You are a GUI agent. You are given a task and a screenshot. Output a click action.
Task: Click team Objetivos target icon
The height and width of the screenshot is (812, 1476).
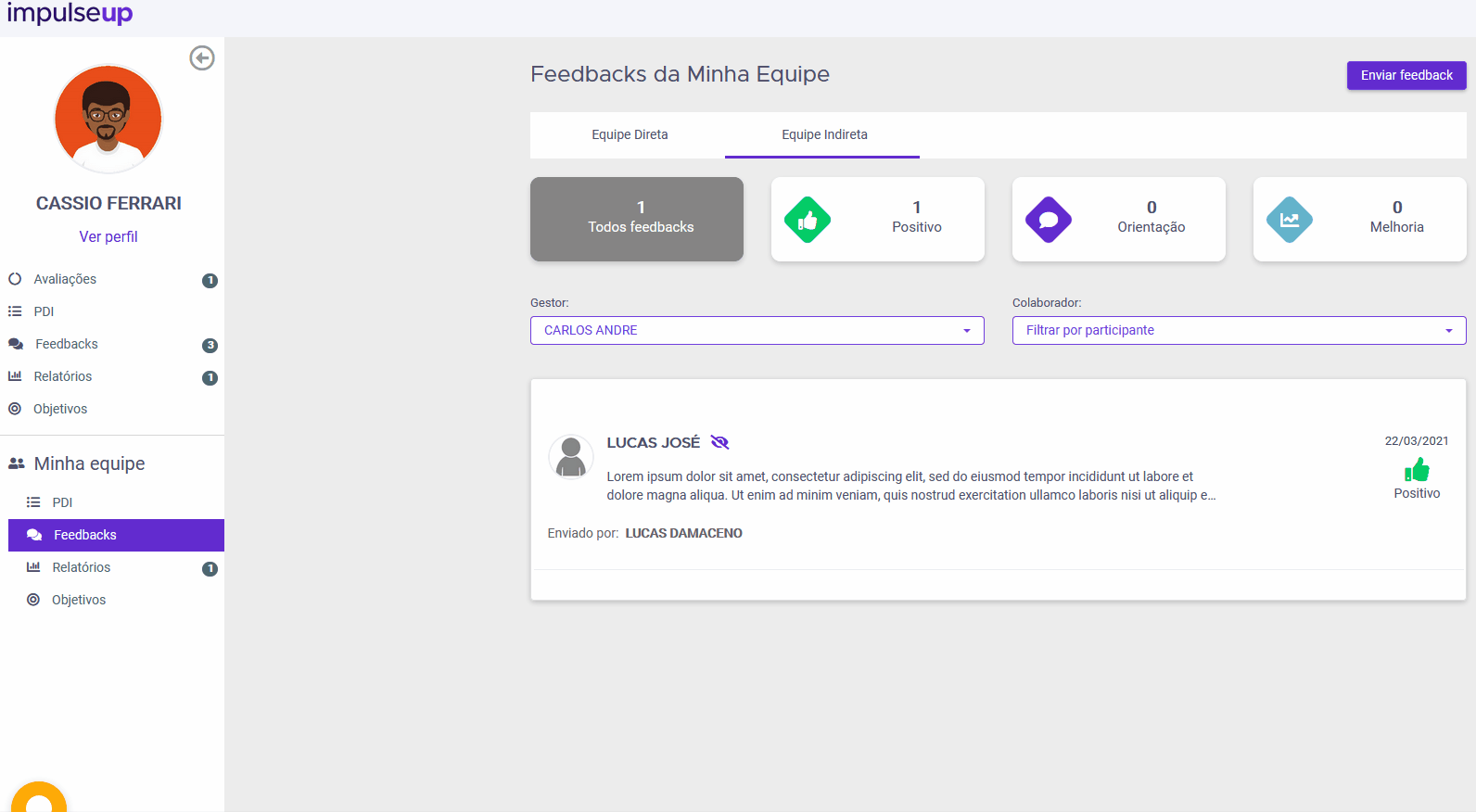(x=33, y=600)
